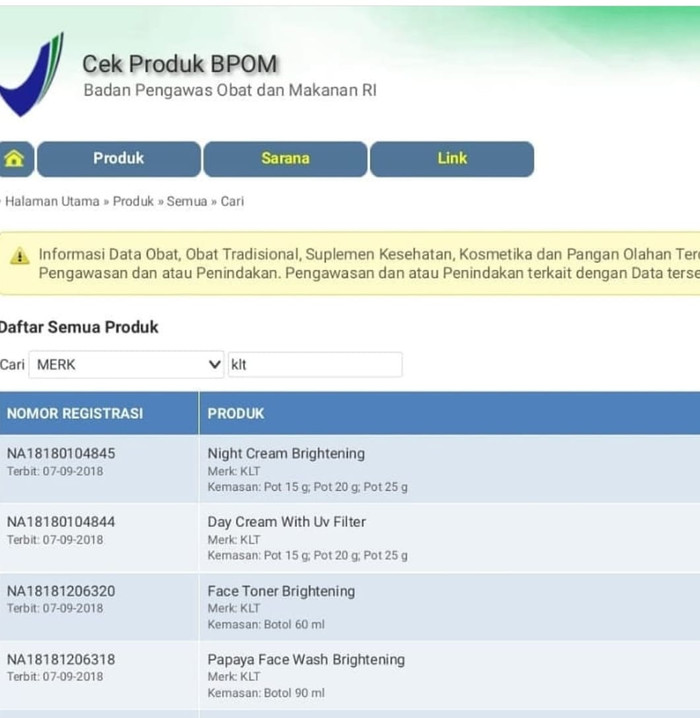Click the yellow warning triangle icon
The width and height of the screenshot is (700, 718).
click(x=20, y=256)
